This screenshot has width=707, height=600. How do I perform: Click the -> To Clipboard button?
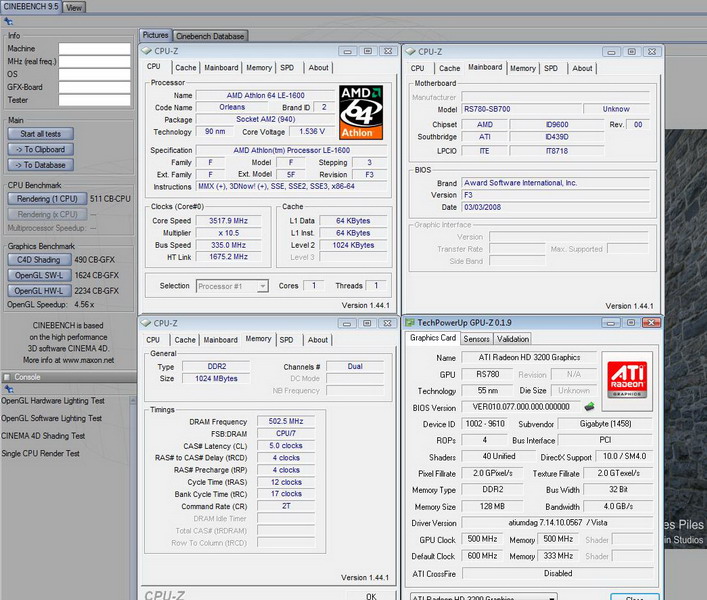point(41,149)
